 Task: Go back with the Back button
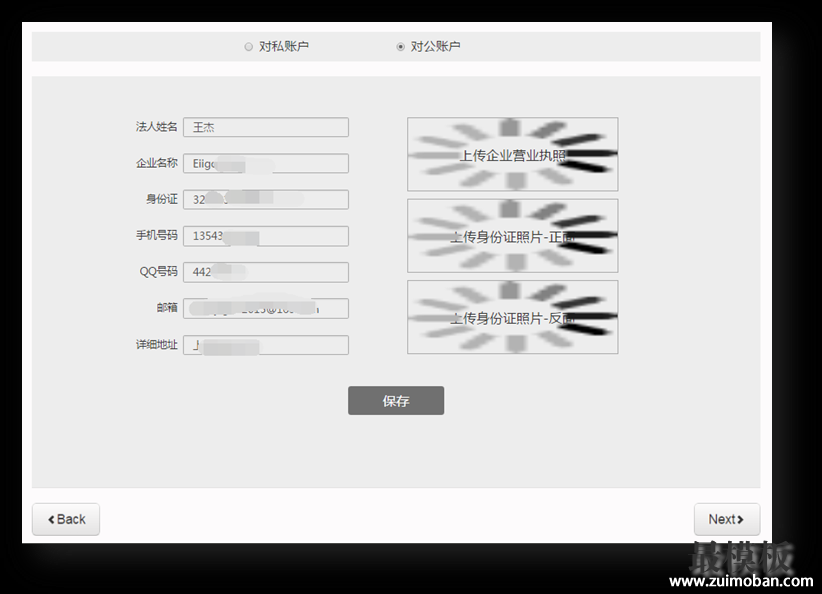coord(66,520)
